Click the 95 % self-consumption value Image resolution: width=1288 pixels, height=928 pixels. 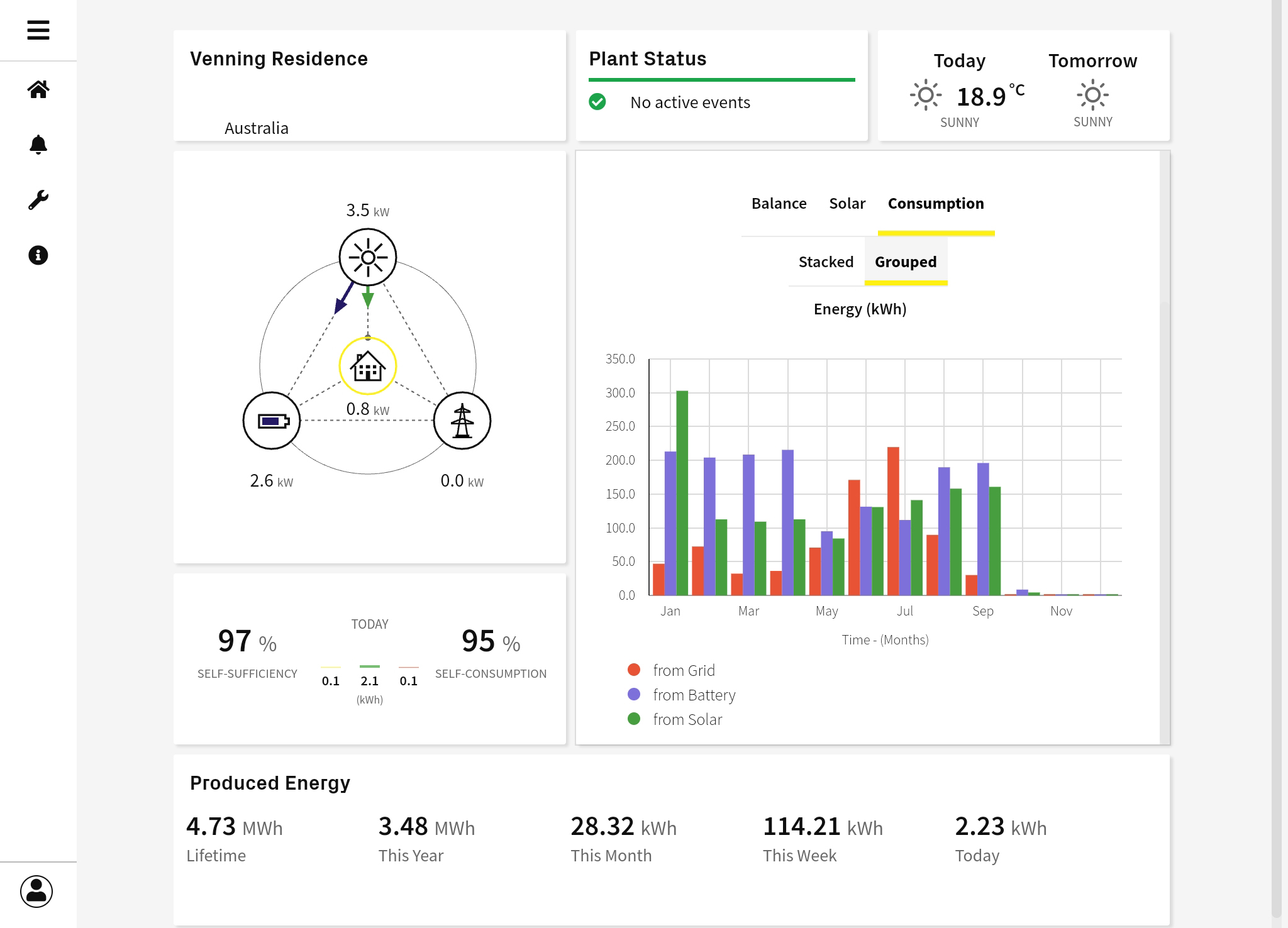click(x=491, y=641)
